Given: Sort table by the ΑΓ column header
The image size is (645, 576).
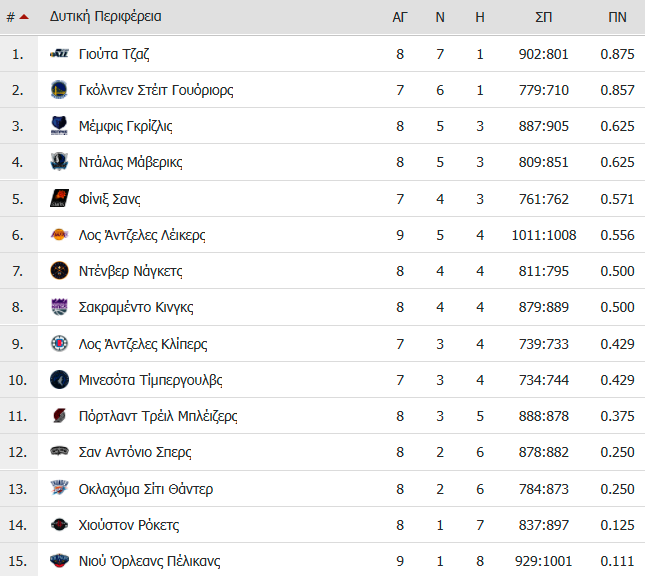Looking at the screenshot, I should (x=400, y=17).
